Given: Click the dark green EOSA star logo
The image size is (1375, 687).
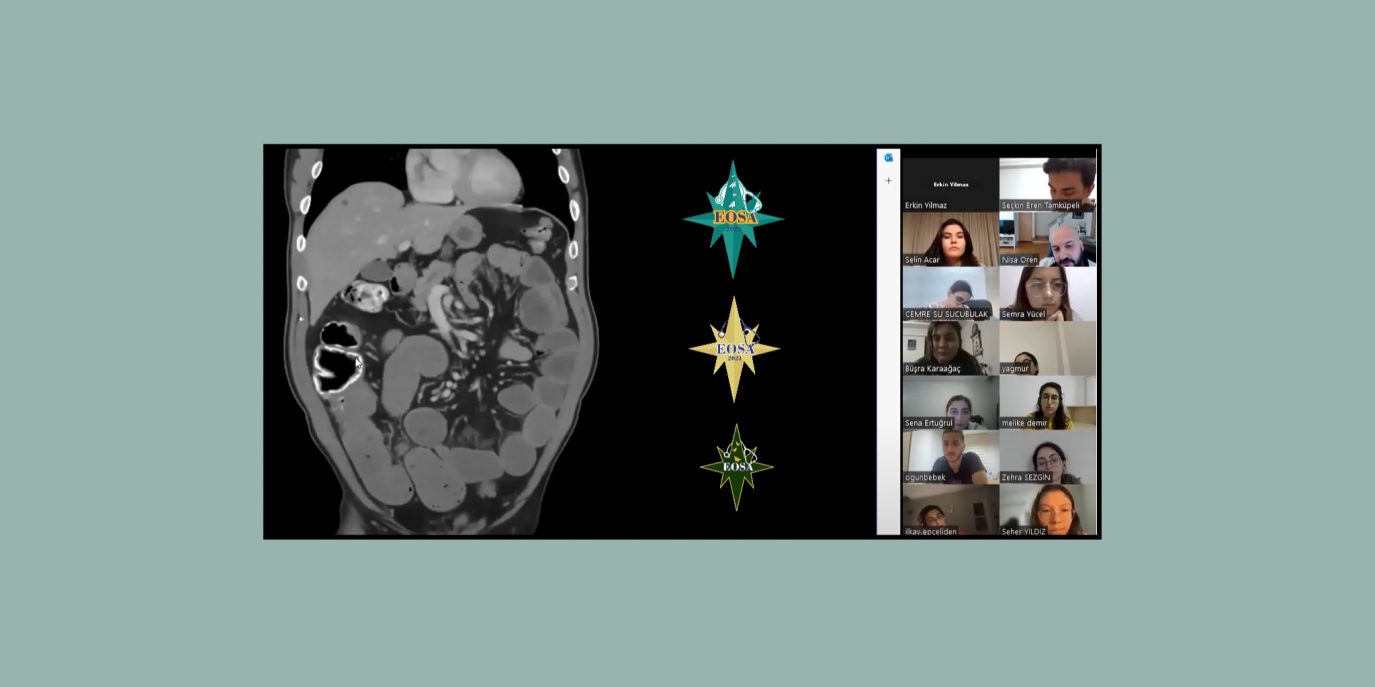Looking at the screenshot, I should tap(737, 466).
